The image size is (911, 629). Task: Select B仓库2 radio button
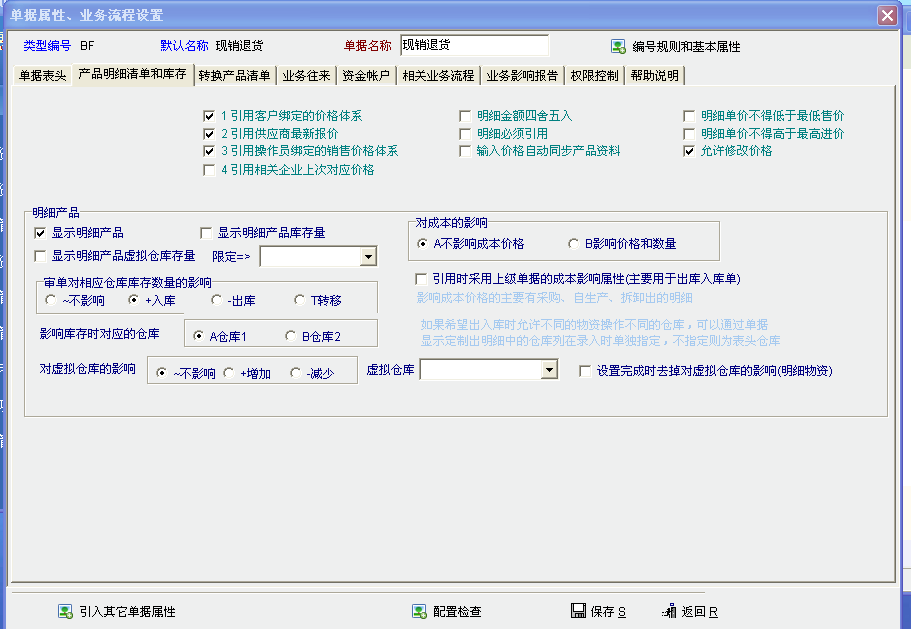click(290, 336)
